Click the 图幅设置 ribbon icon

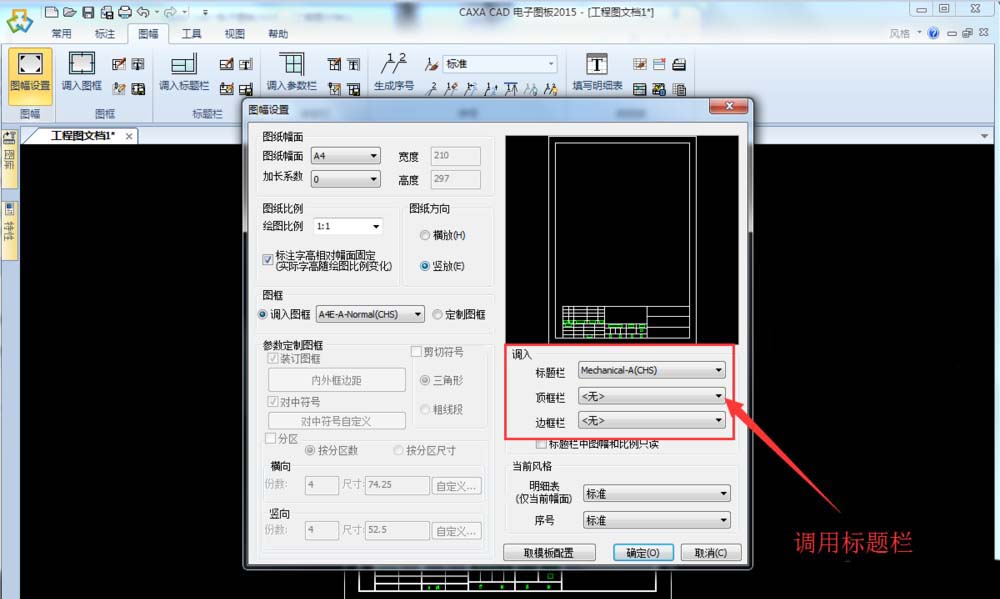(x=30, y=77)
